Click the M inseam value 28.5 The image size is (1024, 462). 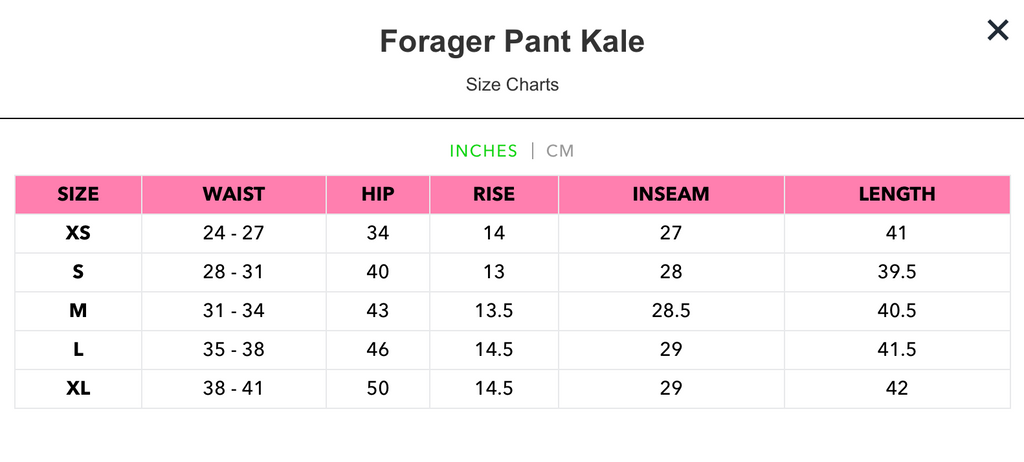(671, 310)
